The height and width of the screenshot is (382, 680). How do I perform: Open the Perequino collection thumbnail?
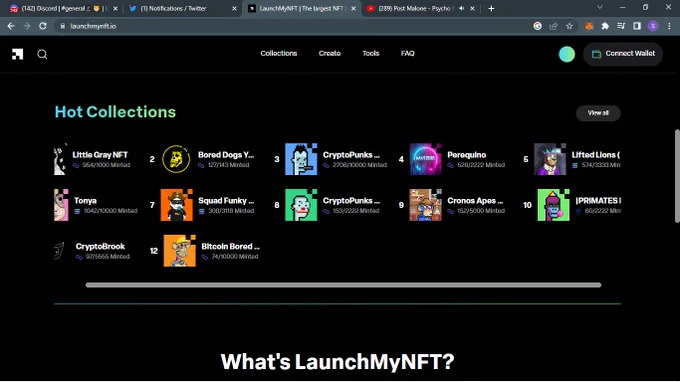click(425, 159)
